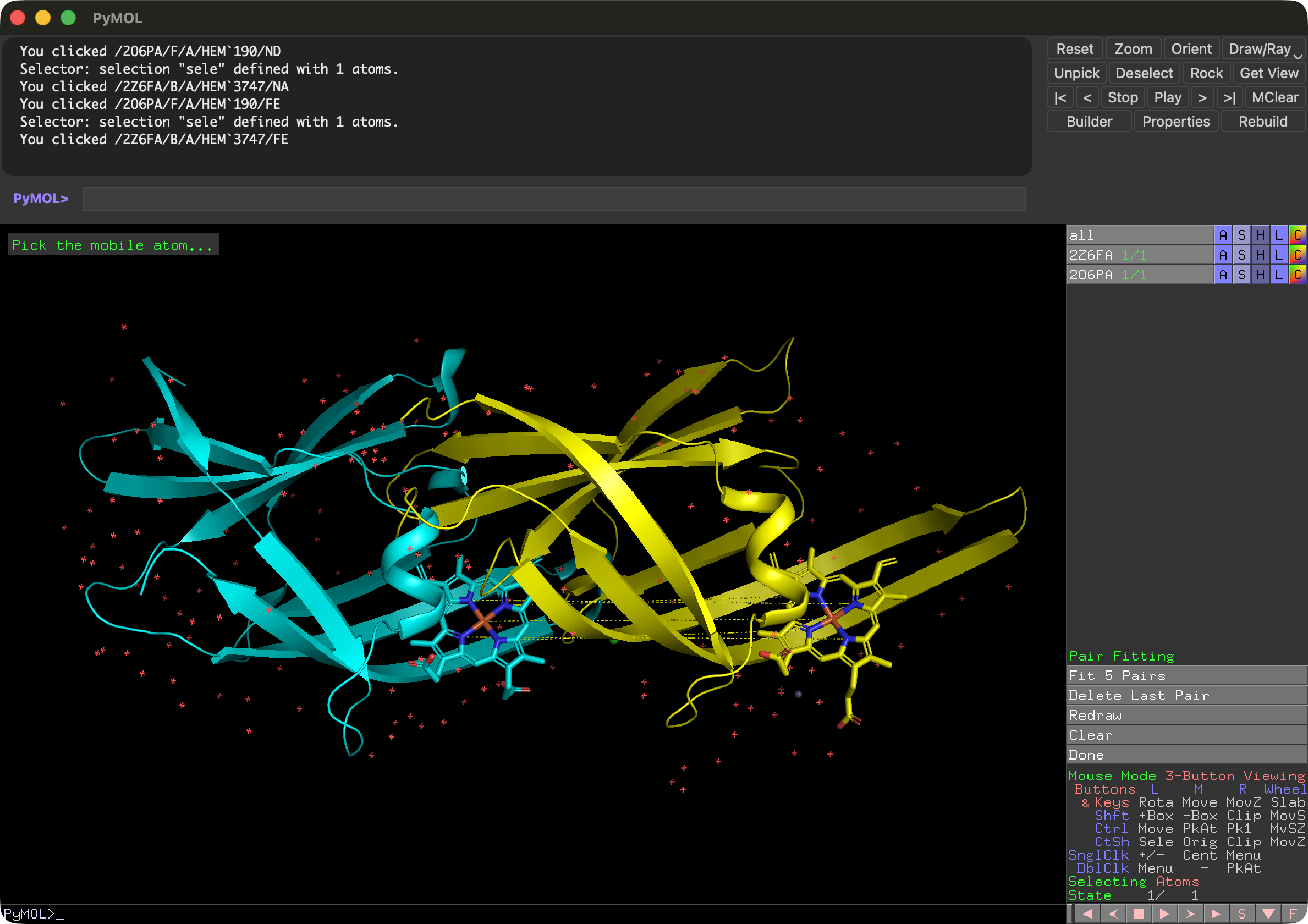Open the color menu for 2Z6FA

pos(1297,255)
